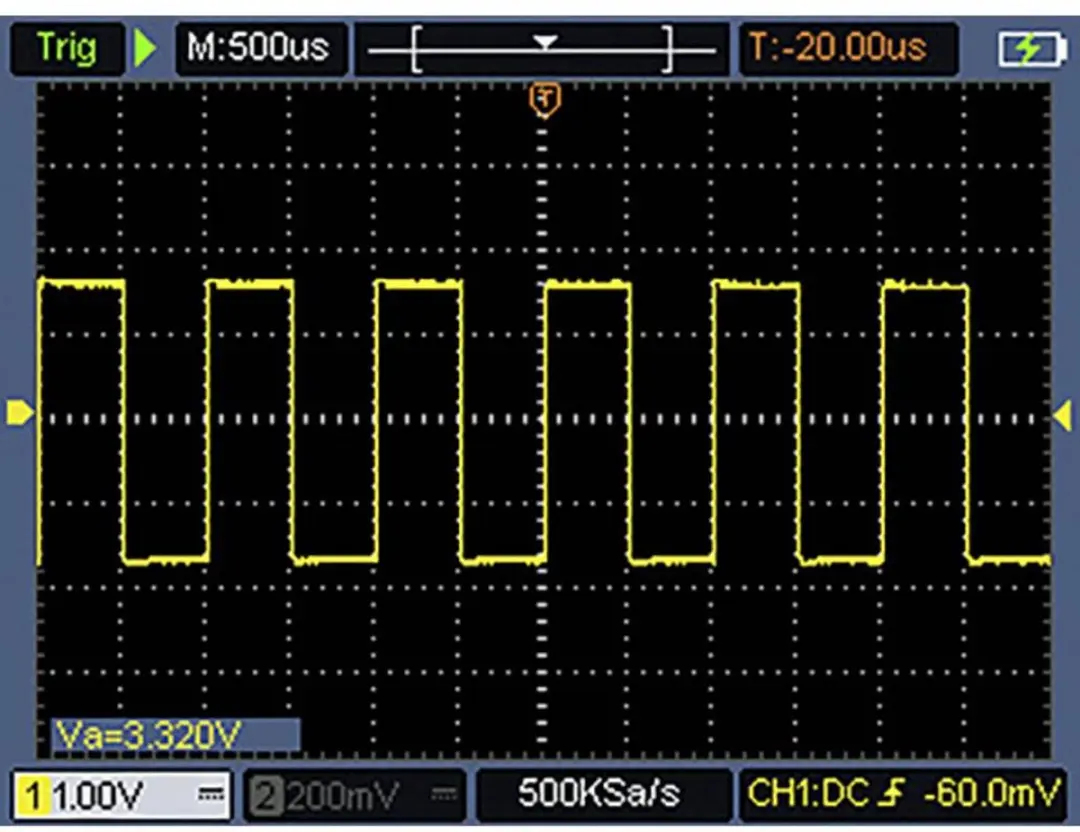The image size is (1080, 832).
Task: Click the channel 2 DC coupling icon
Action: point(444,795)
